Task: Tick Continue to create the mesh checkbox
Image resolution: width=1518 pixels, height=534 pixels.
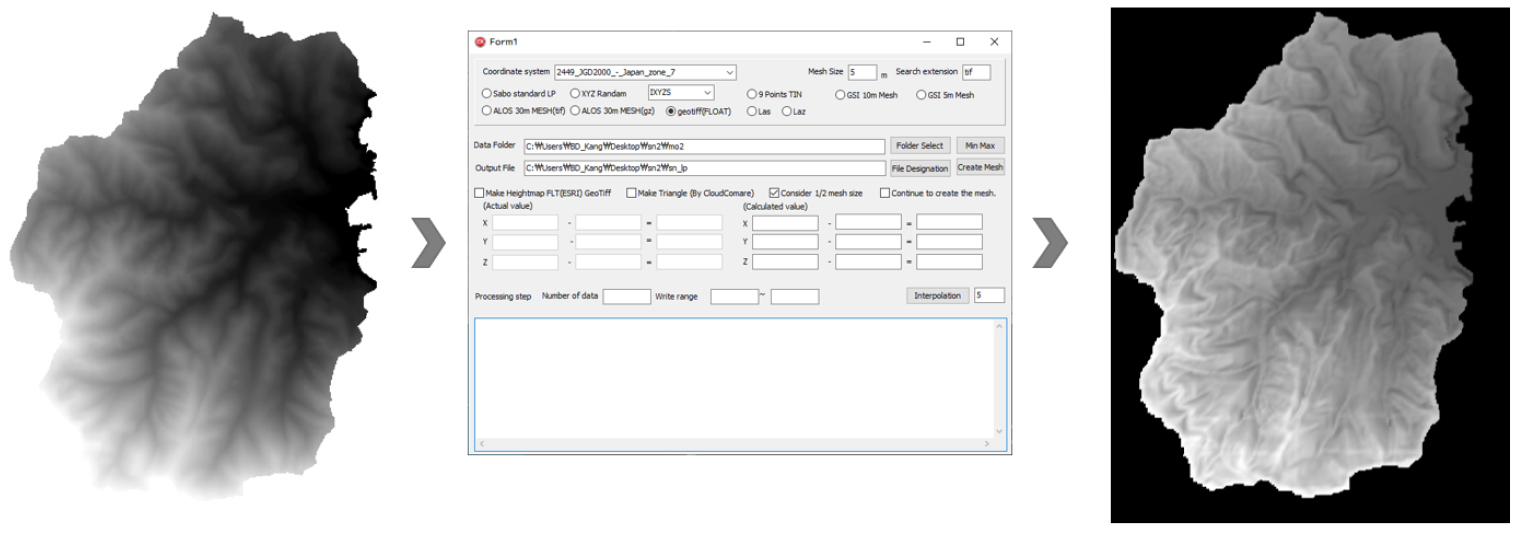Action: (x=884, y=193)
